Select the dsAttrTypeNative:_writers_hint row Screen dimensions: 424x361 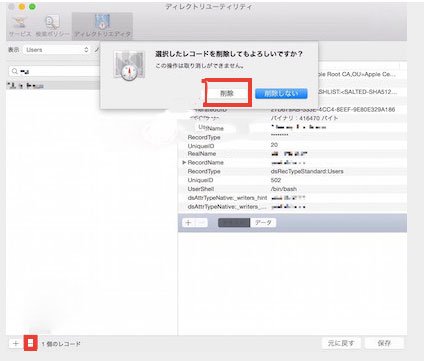pyautogui.click(x=293, y=198)
